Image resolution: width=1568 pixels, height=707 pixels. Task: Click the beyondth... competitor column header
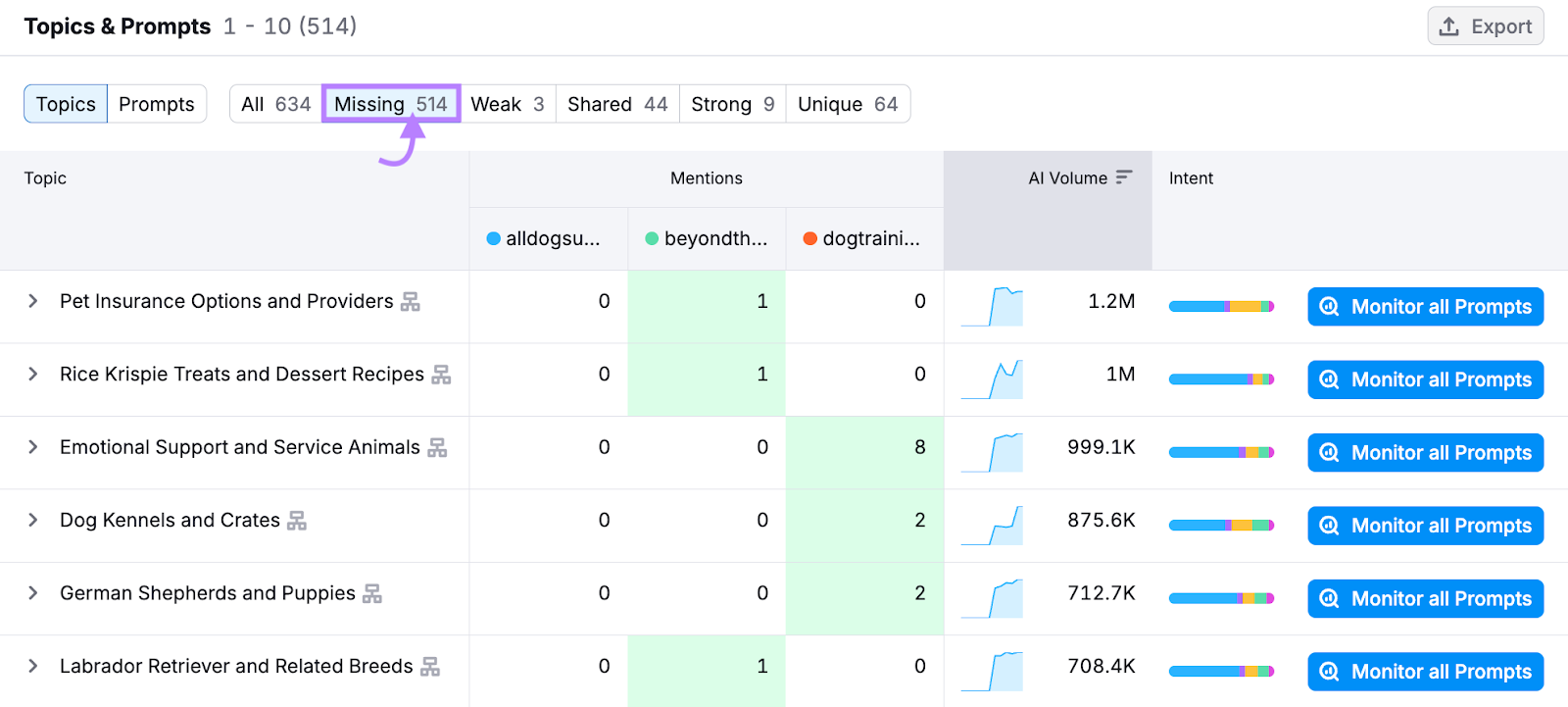pos(707,238)
